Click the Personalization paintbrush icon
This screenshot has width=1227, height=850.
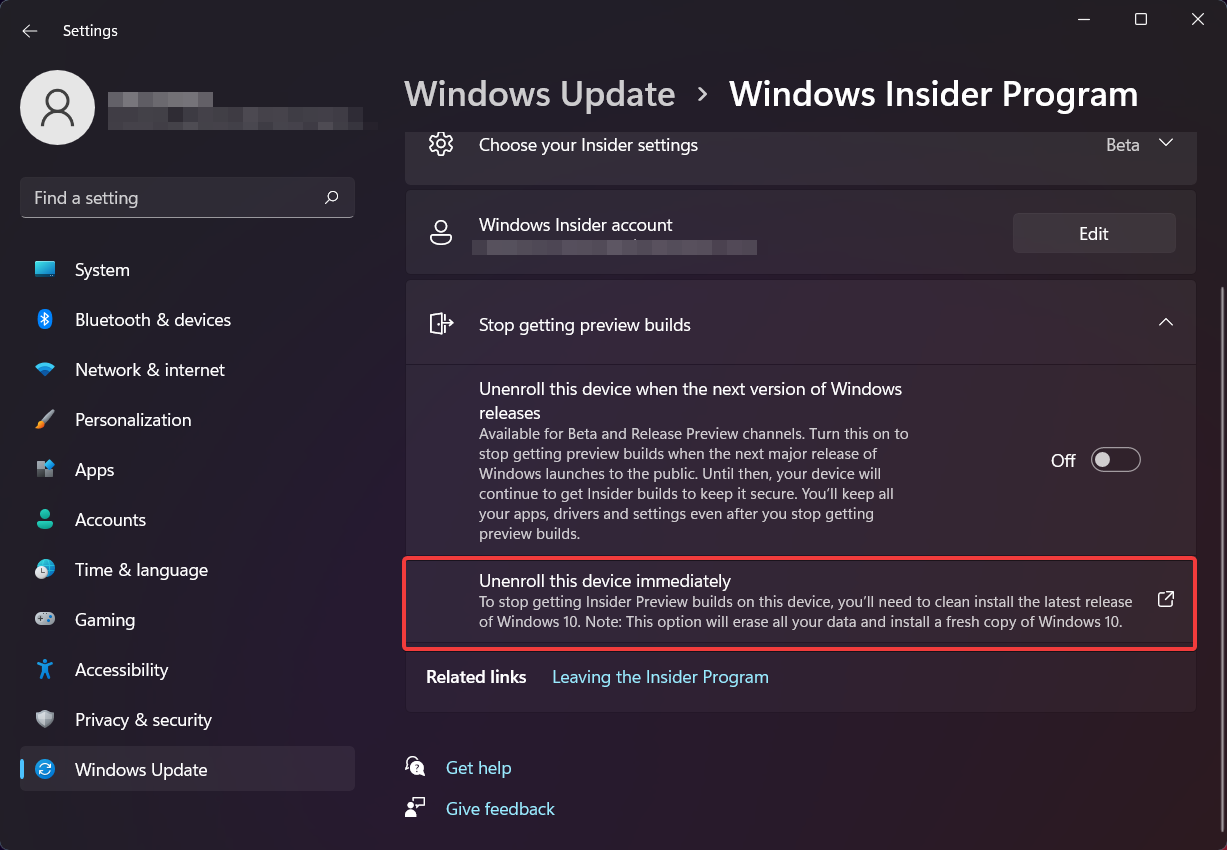coord(45,420)
